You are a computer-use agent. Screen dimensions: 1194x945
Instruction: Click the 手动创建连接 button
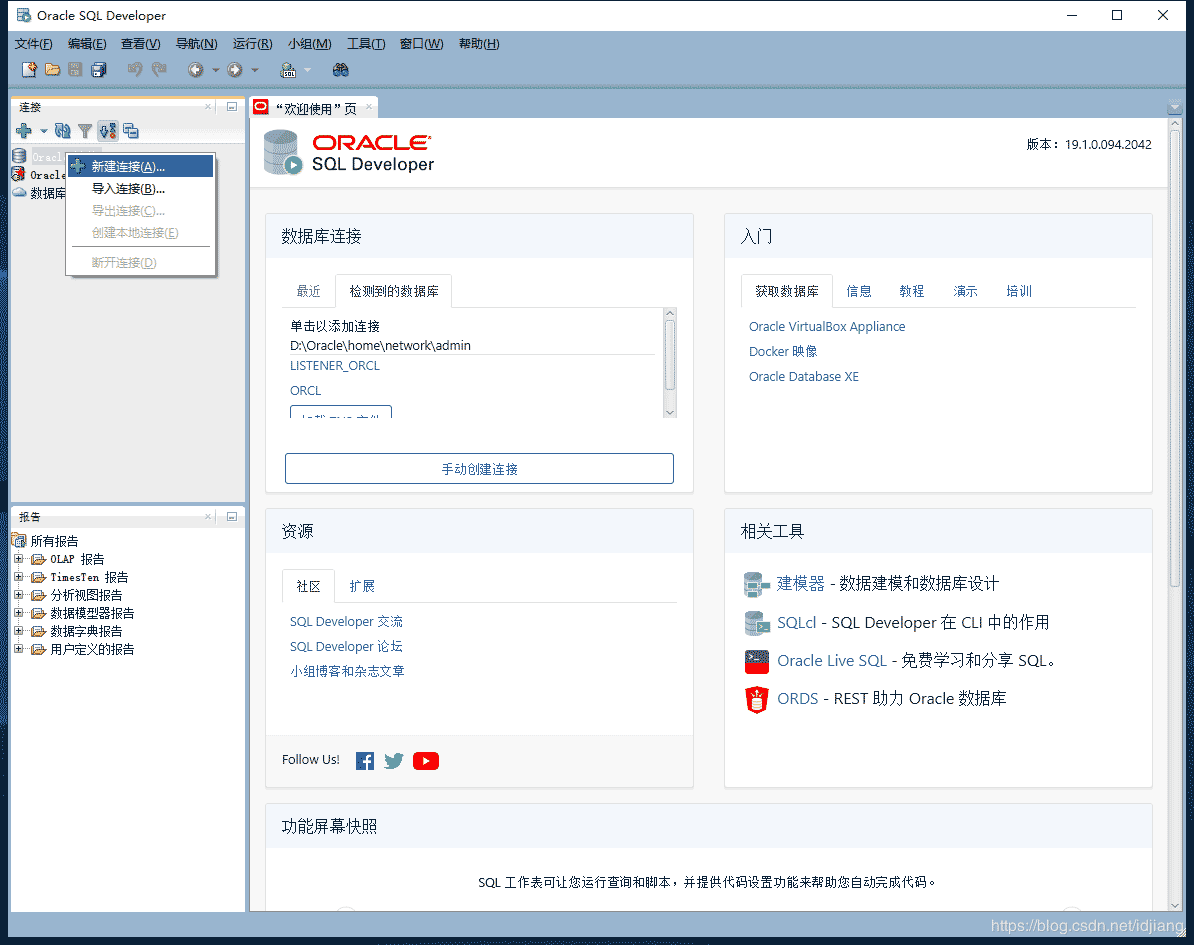(x=478, y=468)
